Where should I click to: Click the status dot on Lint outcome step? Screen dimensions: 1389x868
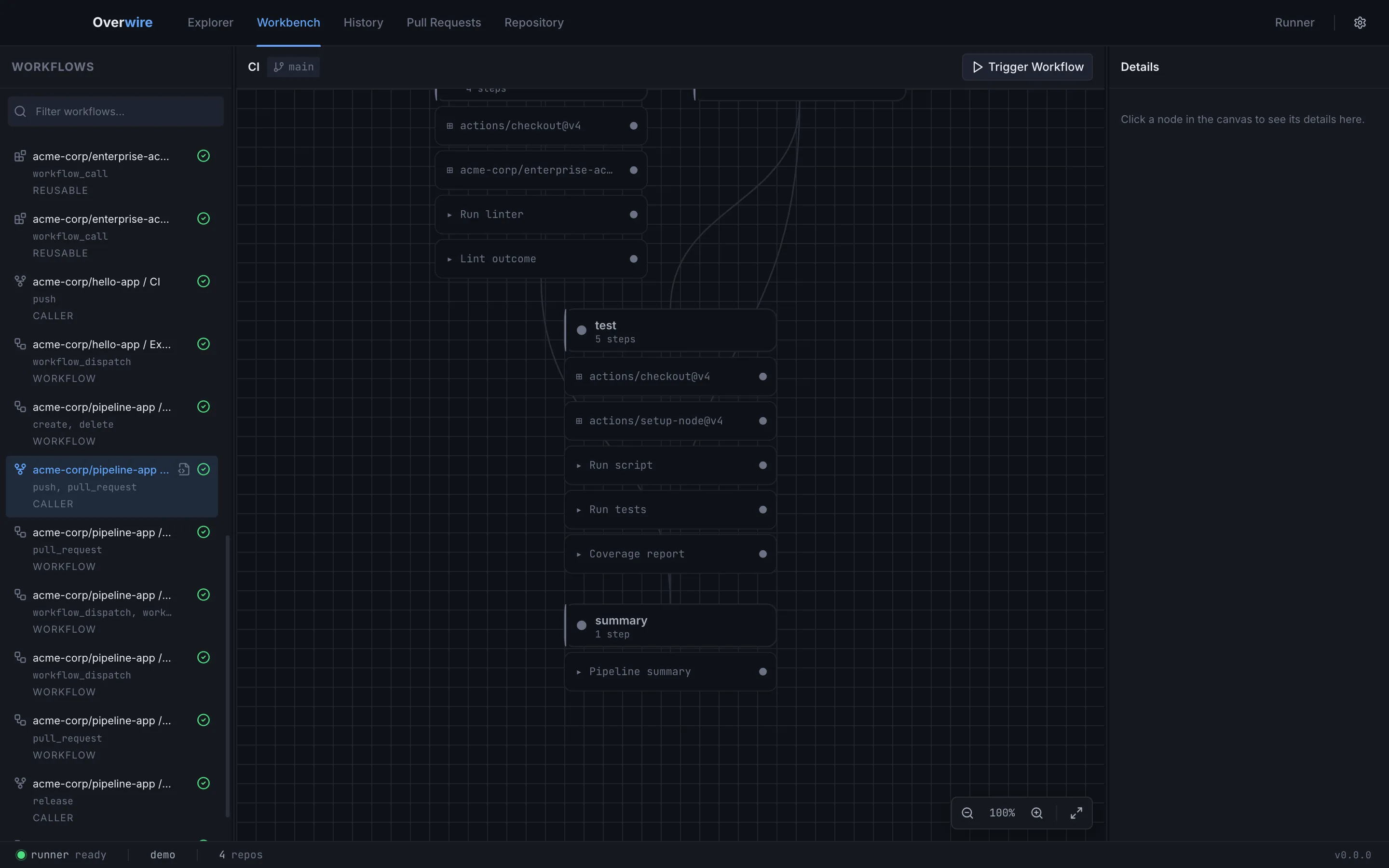pyautogui.click(x=634, y=259)
